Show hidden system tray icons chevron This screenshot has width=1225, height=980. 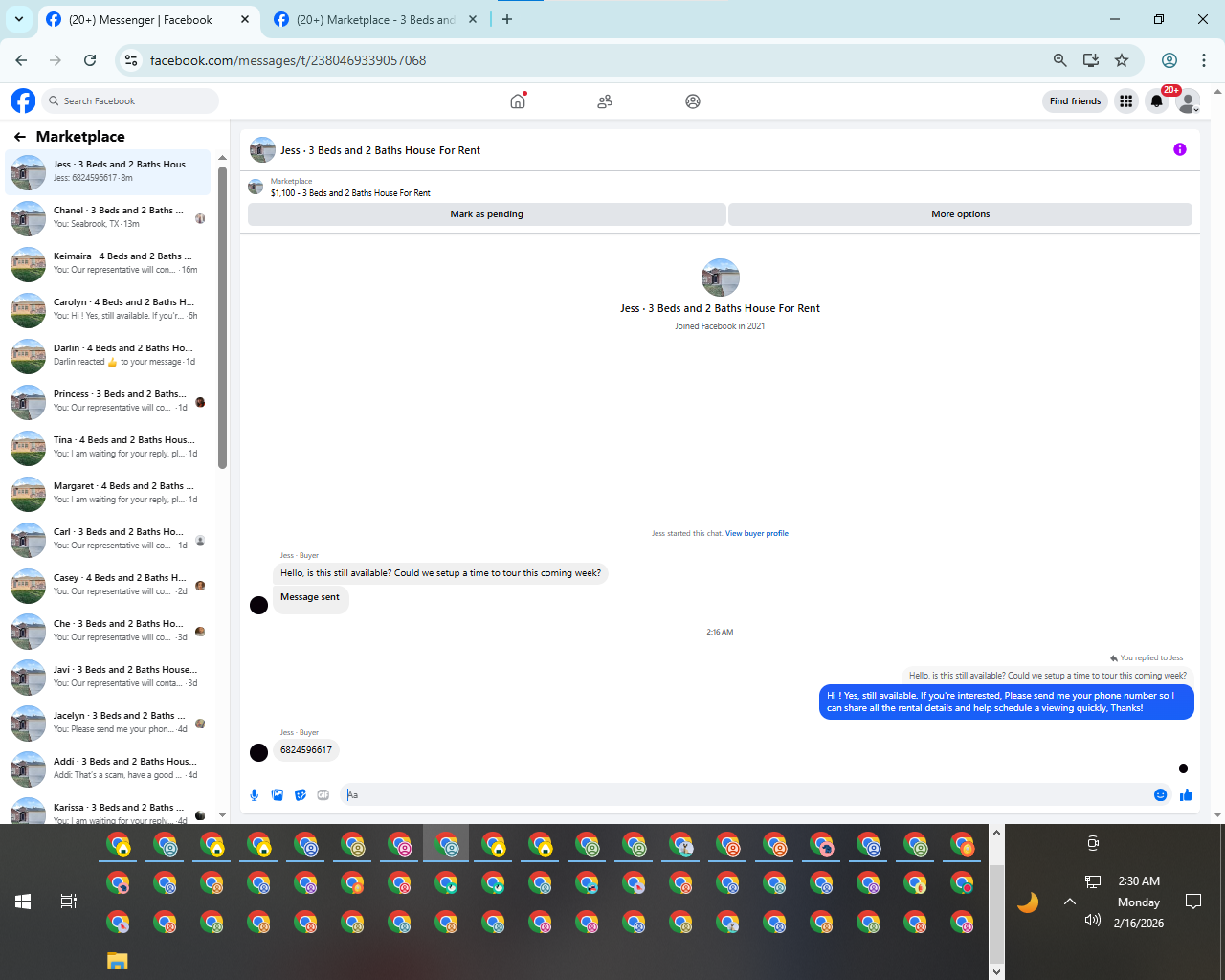tap(1070, 902)
